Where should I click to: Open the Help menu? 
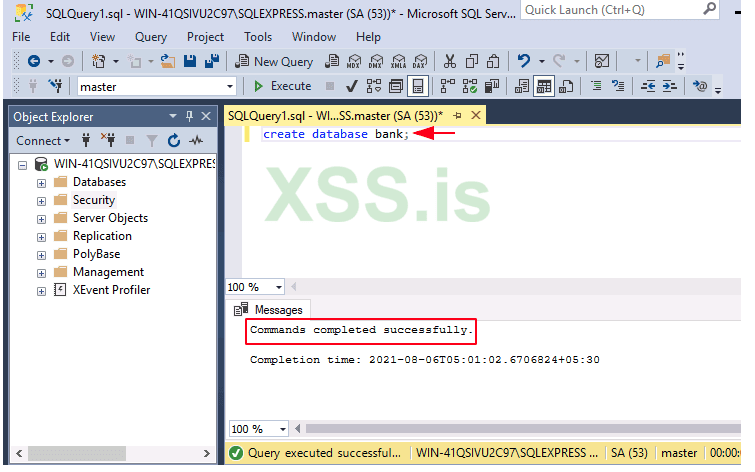pyautogui.click(x=368, y=37)
